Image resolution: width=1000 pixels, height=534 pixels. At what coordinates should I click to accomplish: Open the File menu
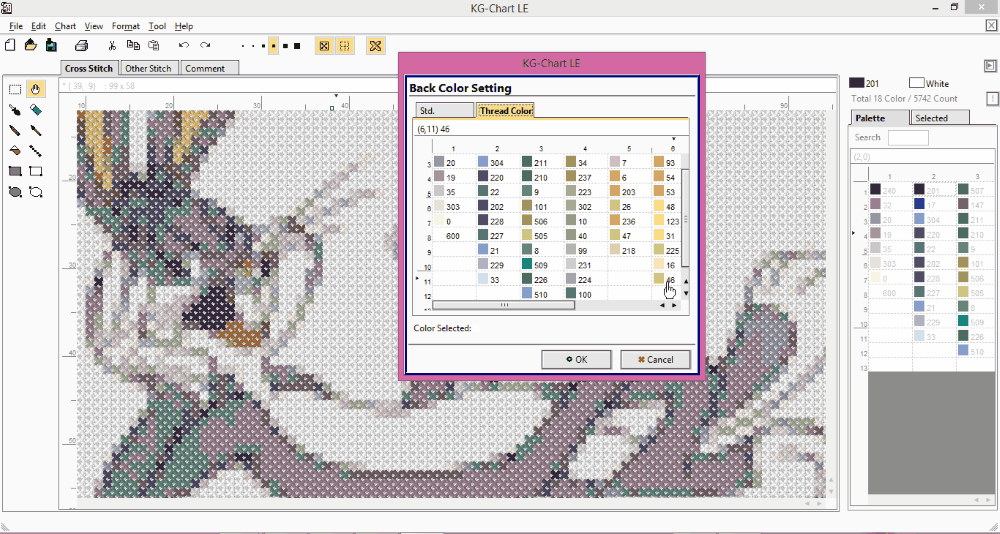pos(16,26)
